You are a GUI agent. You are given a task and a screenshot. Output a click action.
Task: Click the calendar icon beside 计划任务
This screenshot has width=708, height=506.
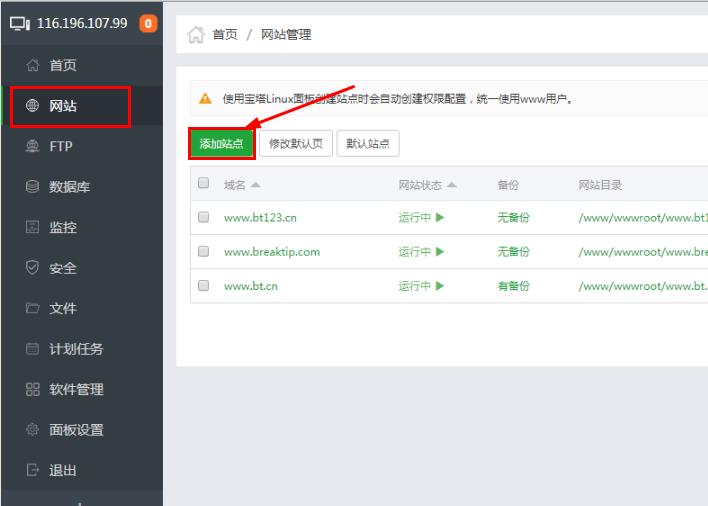pyautogui.click(x=33, y=348)
